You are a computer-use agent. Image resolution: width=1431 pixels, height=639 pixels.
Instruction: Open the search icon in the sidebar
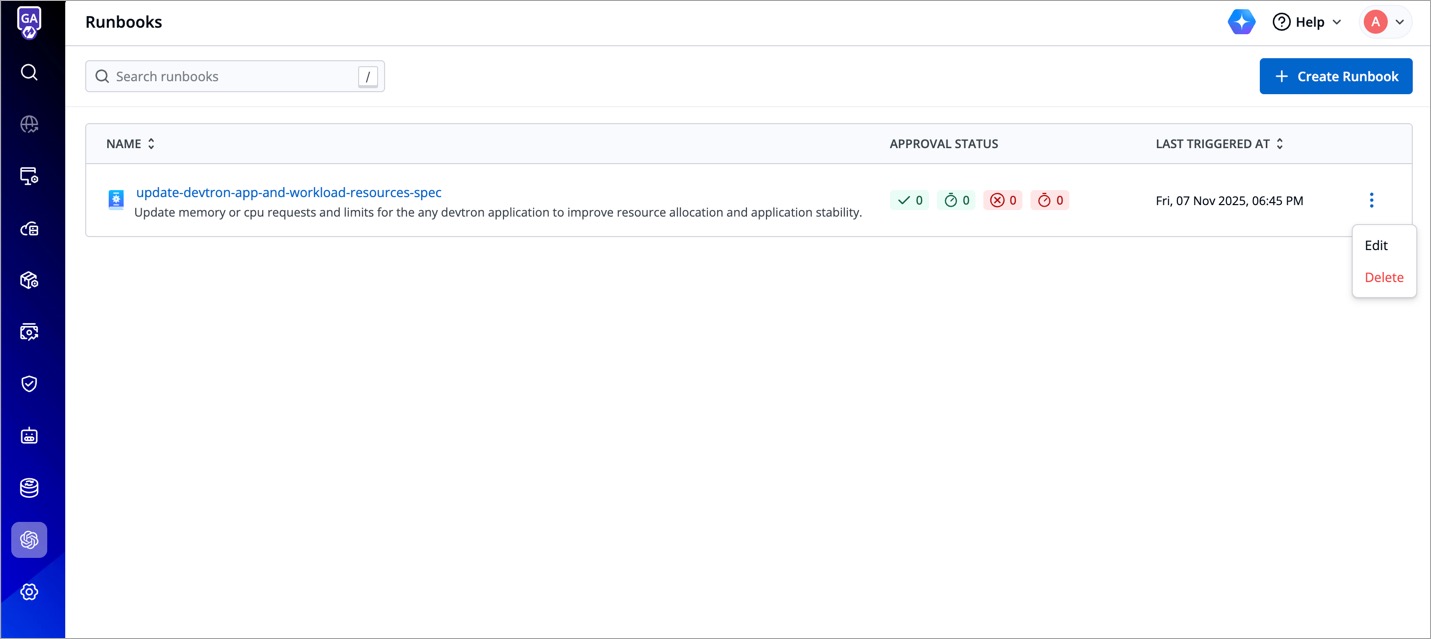tap(29, 72)
